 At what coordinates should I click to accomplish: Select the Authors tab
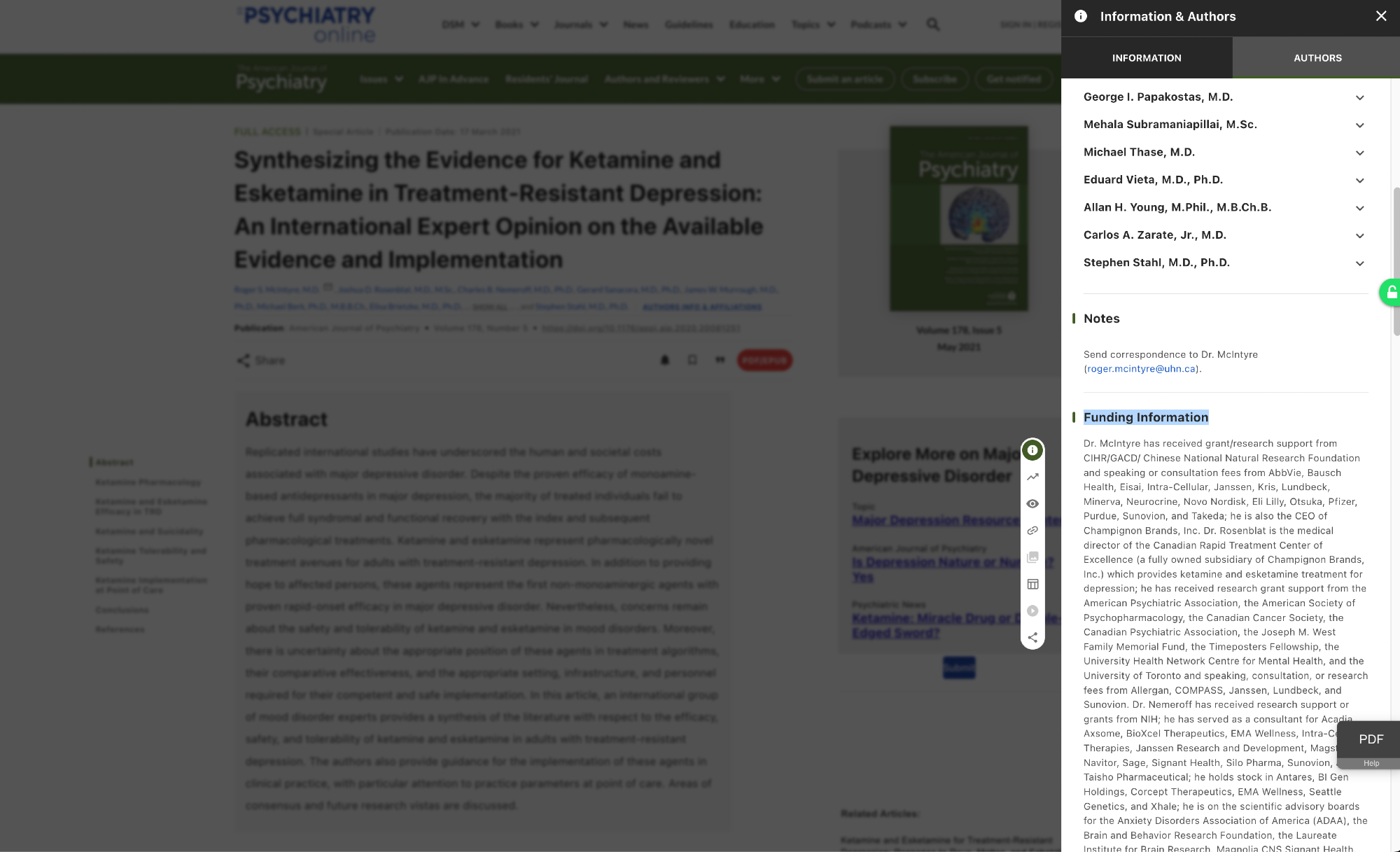pyautogui.click(x=1317, y=58)
